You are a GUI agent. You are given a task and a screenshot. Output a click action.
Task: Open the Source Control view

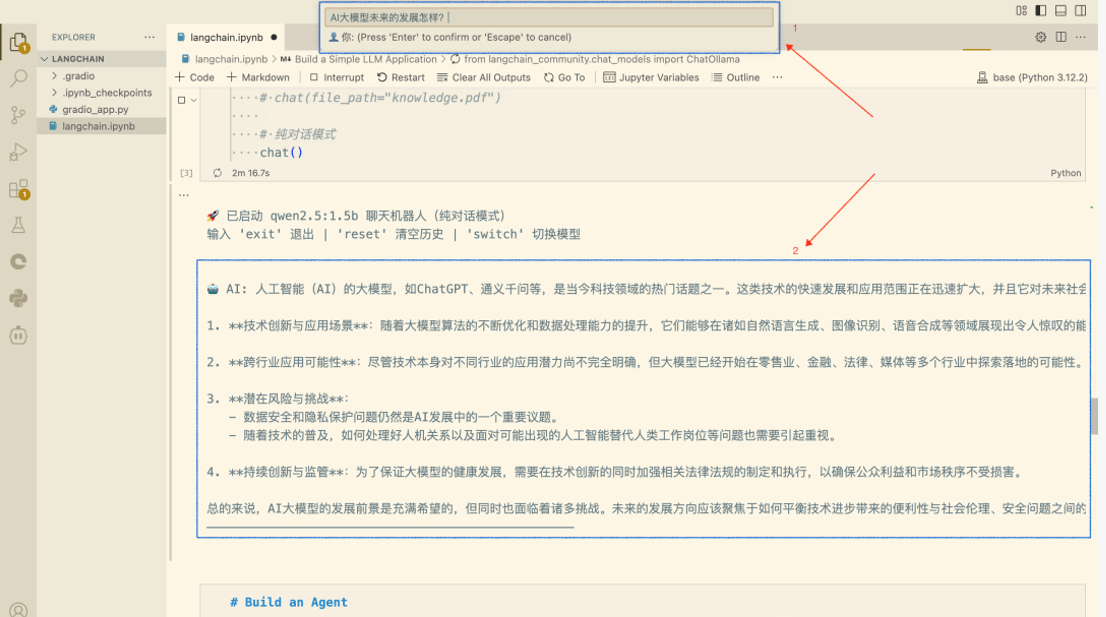18,115
